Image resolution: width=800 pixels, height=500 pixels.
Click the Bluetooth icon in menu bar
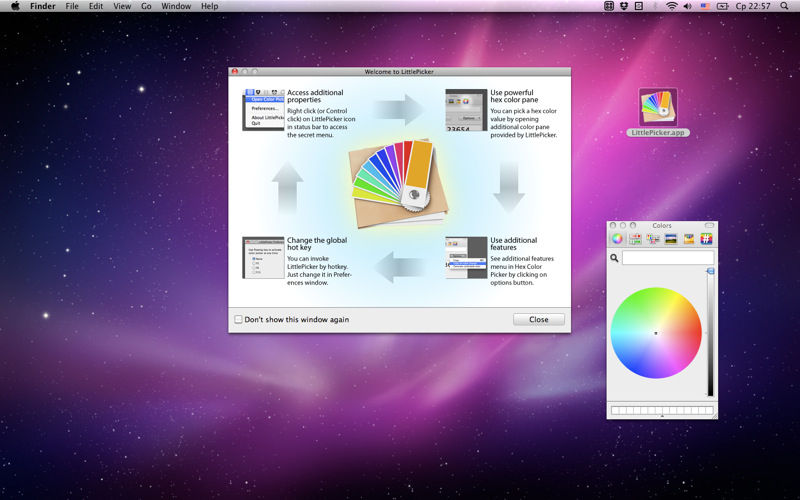coord(656,6)
